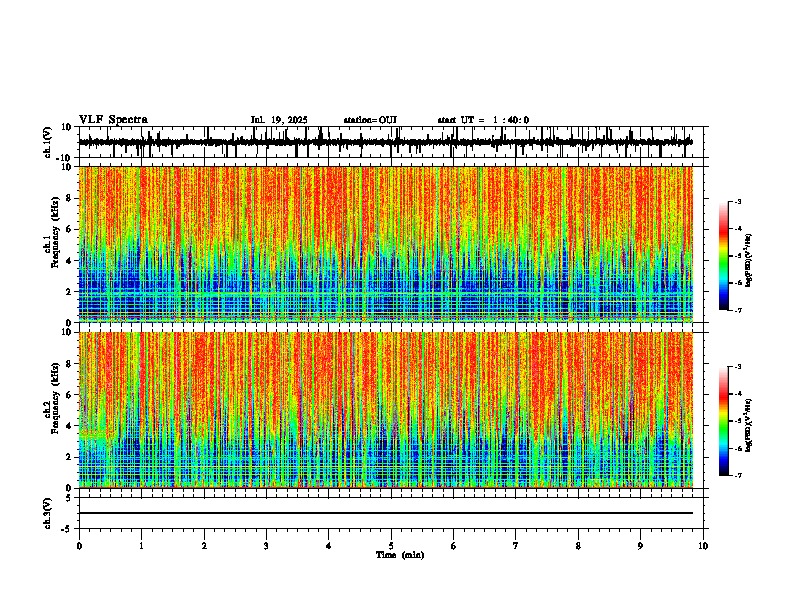Screen dimensions: 792x612
Task: Click time axis tick label '10'
Action: point(703,546)
